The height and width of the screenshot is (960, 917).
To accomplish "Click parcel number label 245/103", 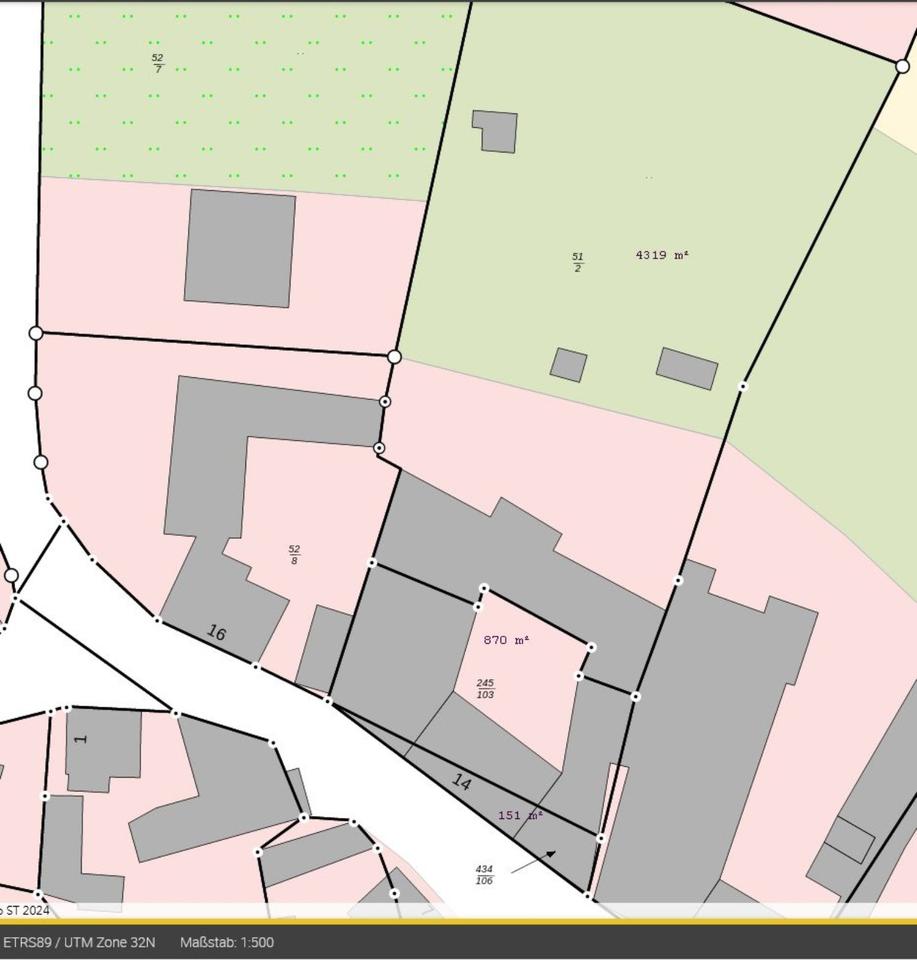I will [x=485, y=688].
